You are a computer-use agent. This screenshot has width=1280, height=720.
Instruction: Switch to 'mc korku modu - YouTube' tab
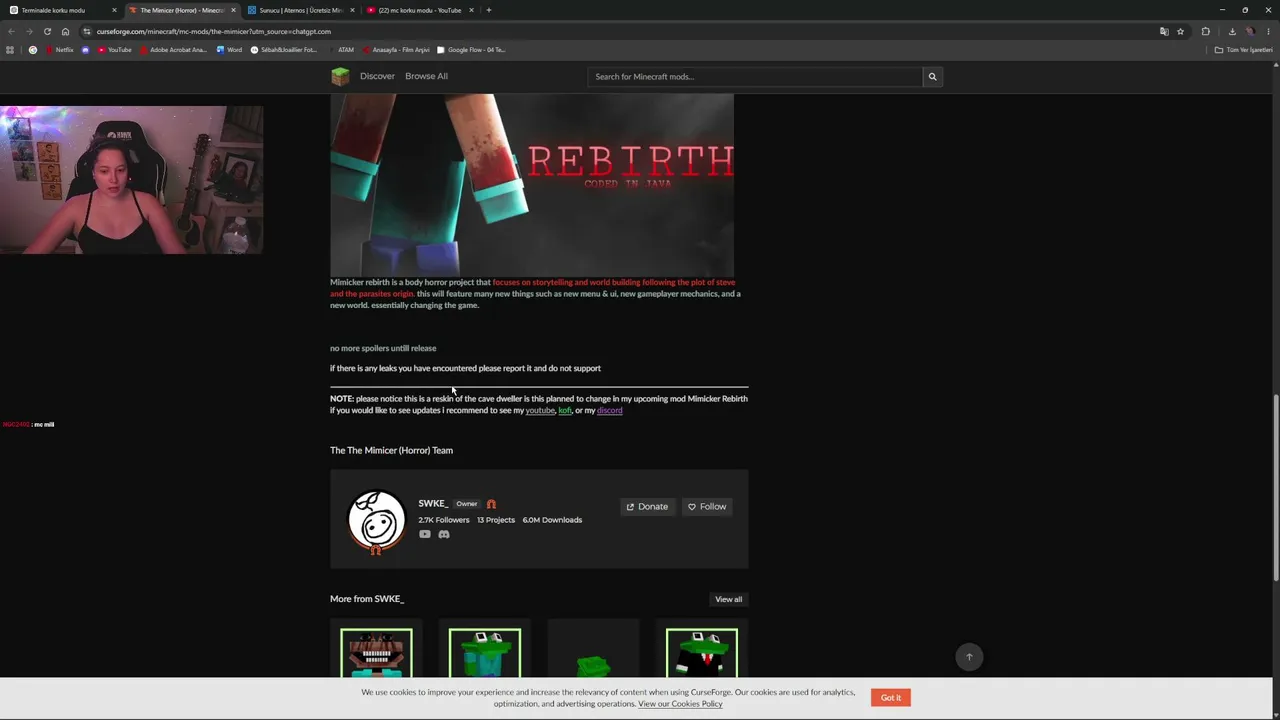pos(419,10)
